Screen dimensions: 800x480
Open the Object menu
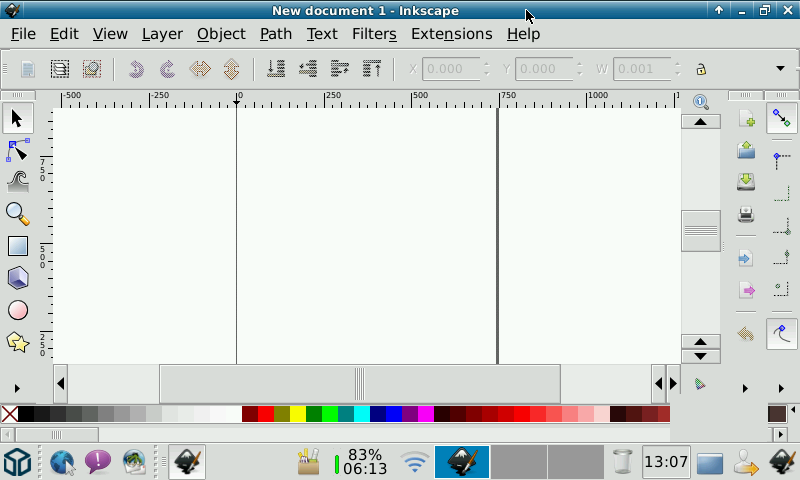tap(221, 34)
